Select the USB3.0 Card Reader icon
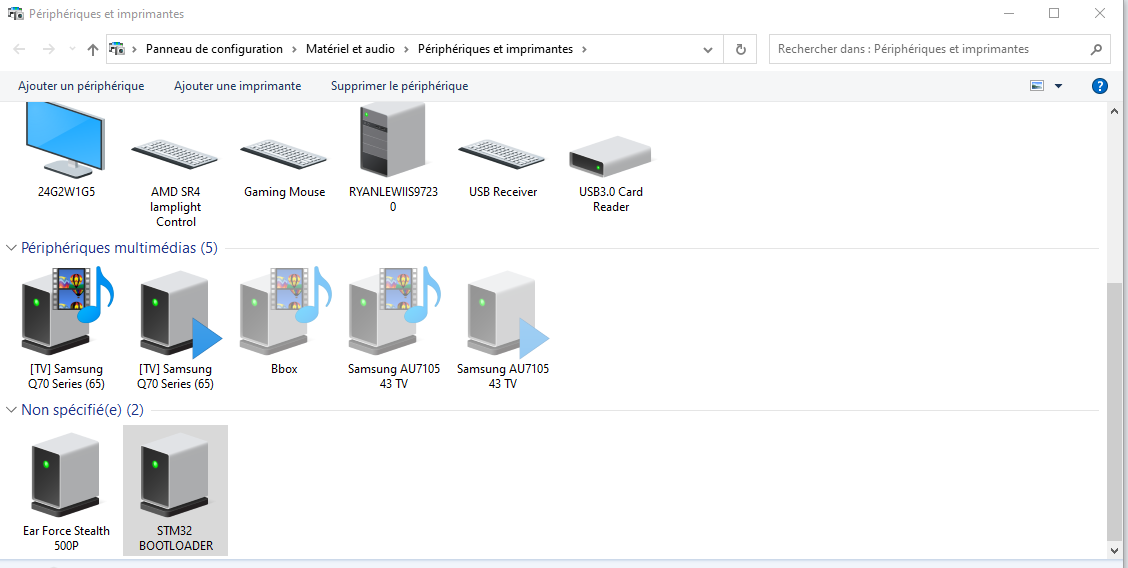1128x568 pixels. point(611,156)
